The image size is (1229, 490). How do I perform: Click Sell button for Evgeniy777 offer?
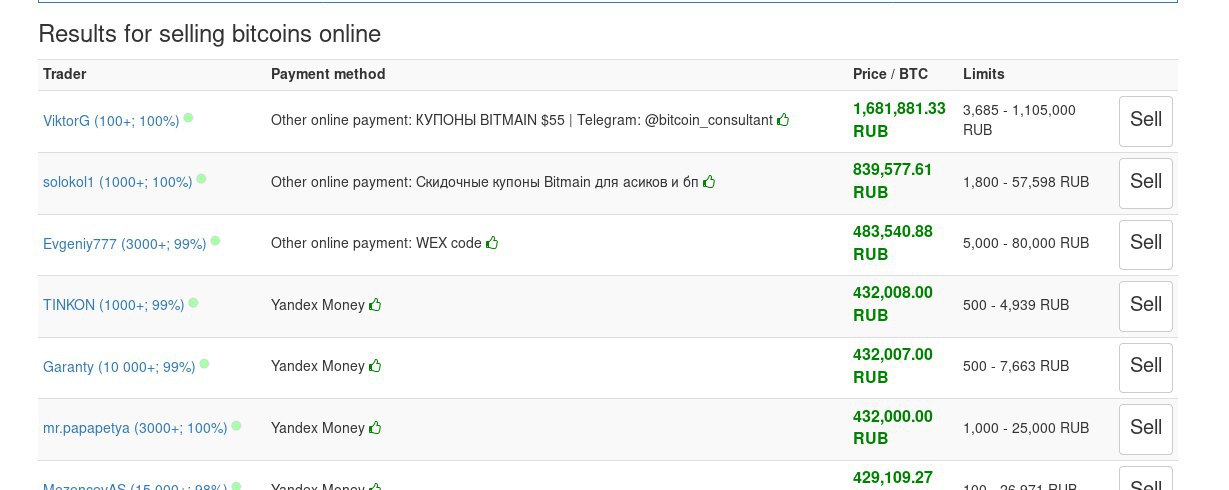(x=1146, y=244)
